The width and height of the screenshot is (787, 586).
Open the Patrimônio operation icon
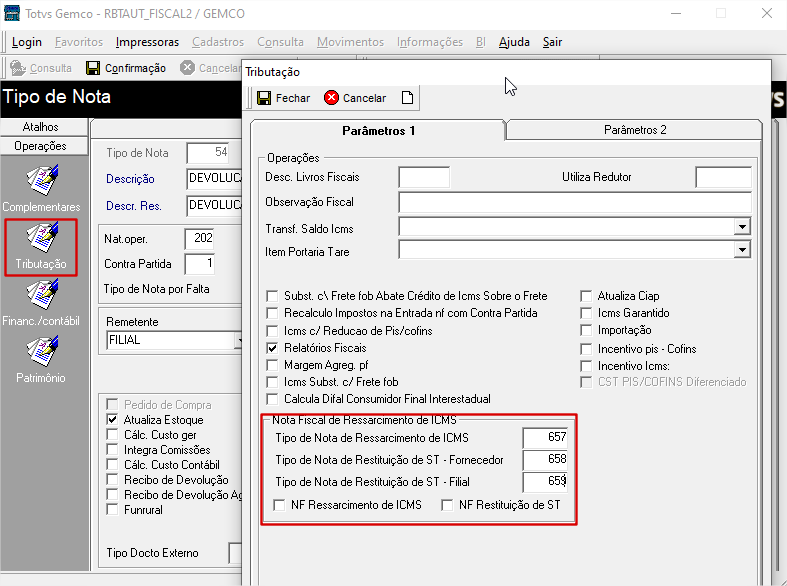42,351
